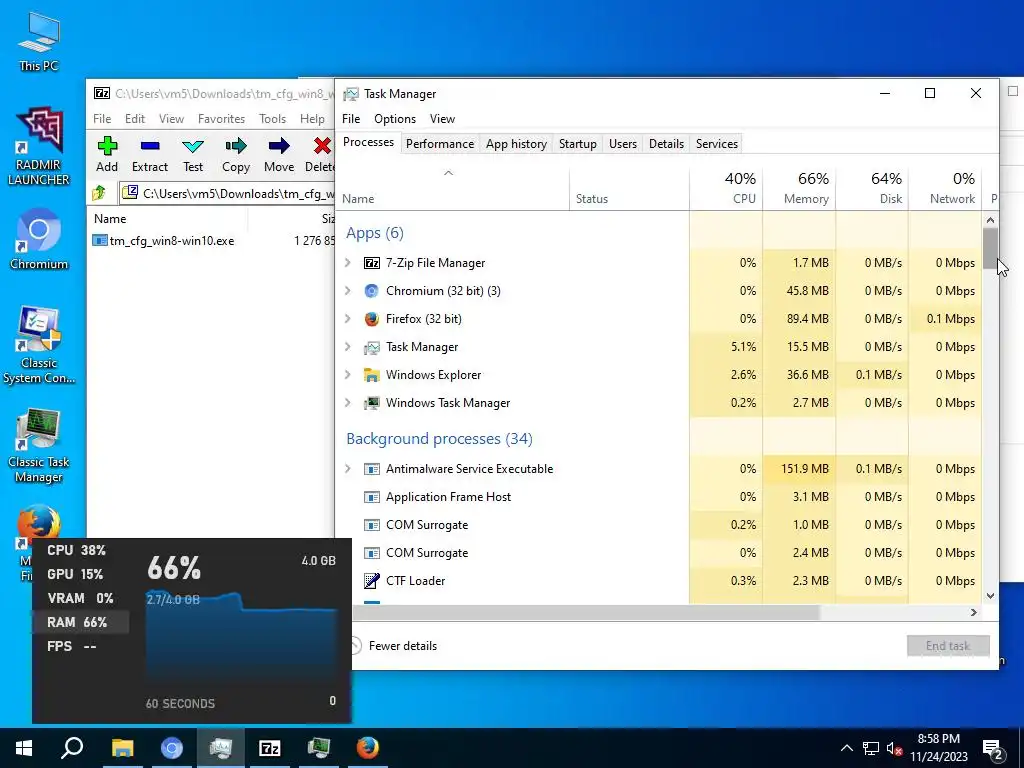Switch to Users tab
1024x768 pixels.
tap(622, 144)
